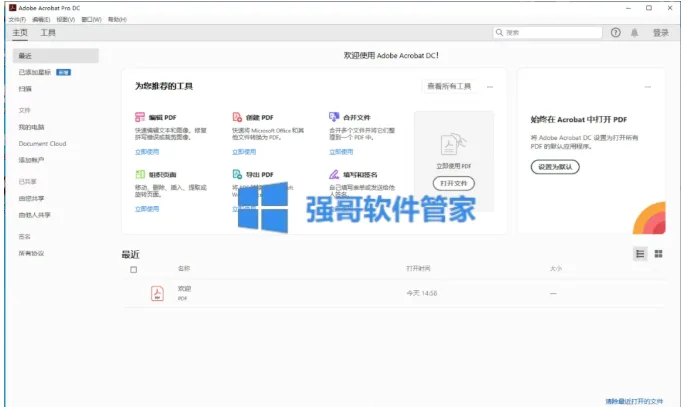
Task: Click the 登录 sign-in button
Action: point(661,33)
